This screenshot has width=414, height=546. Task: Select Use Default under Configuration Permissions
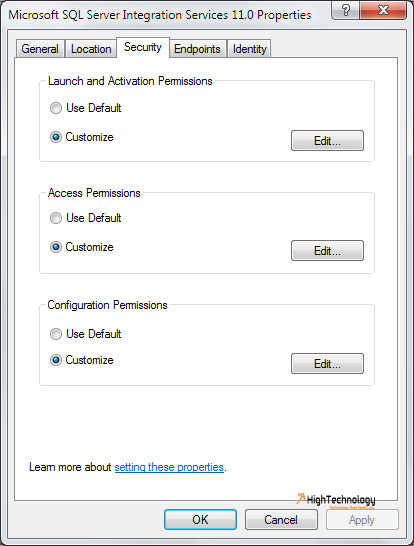(x=56, y=334)
